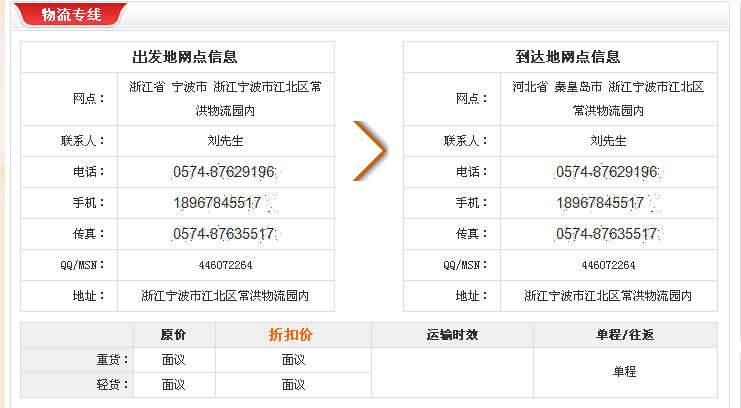The height and width of the screenshot is (408, 741).
Task: Click contact 刘先生 in the 到达地 table
Action: 608,140
